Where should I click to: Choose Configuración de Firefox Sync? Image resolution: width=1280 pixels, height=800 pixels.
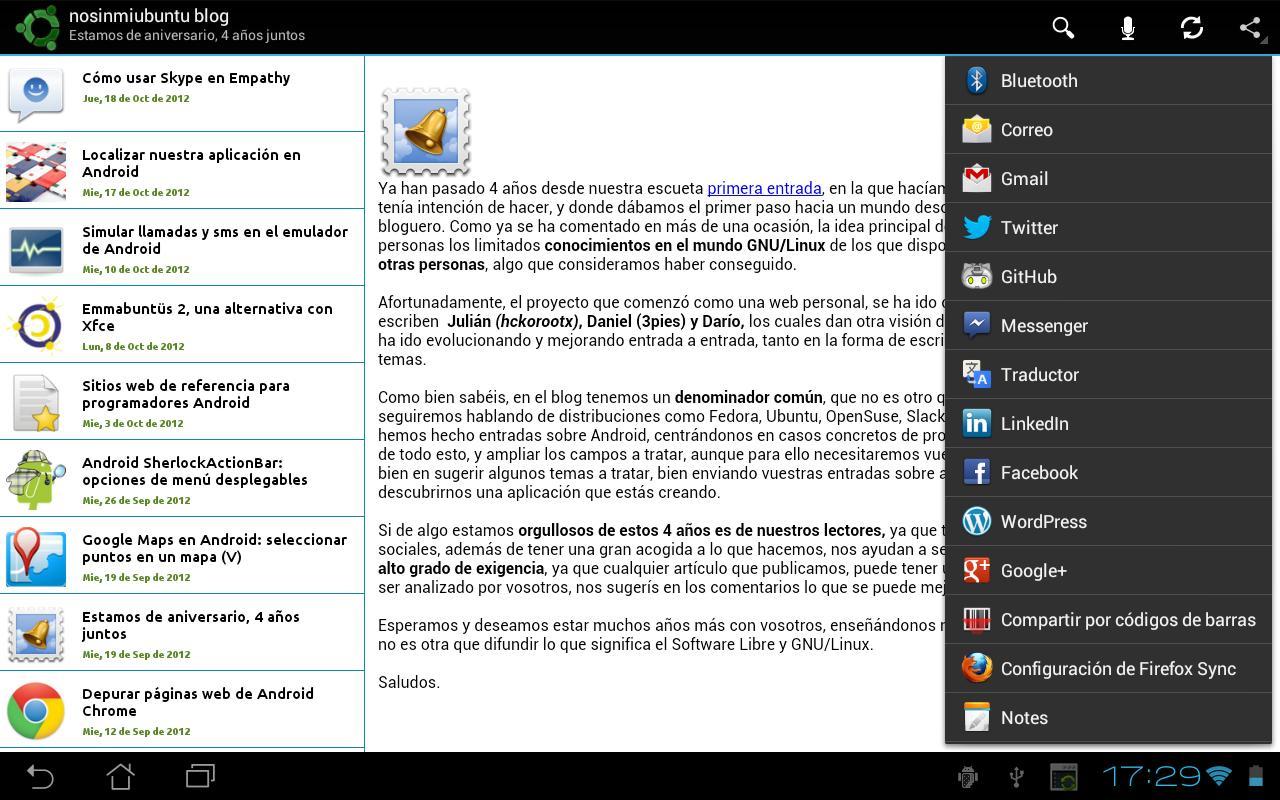[1118, 669]
